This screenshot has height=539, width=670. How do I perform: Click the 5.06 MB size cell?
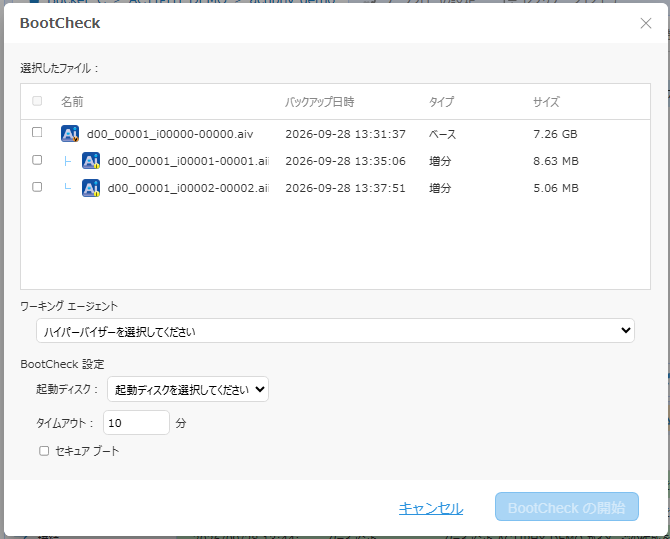pyautogui.click(x=556, y=188)
